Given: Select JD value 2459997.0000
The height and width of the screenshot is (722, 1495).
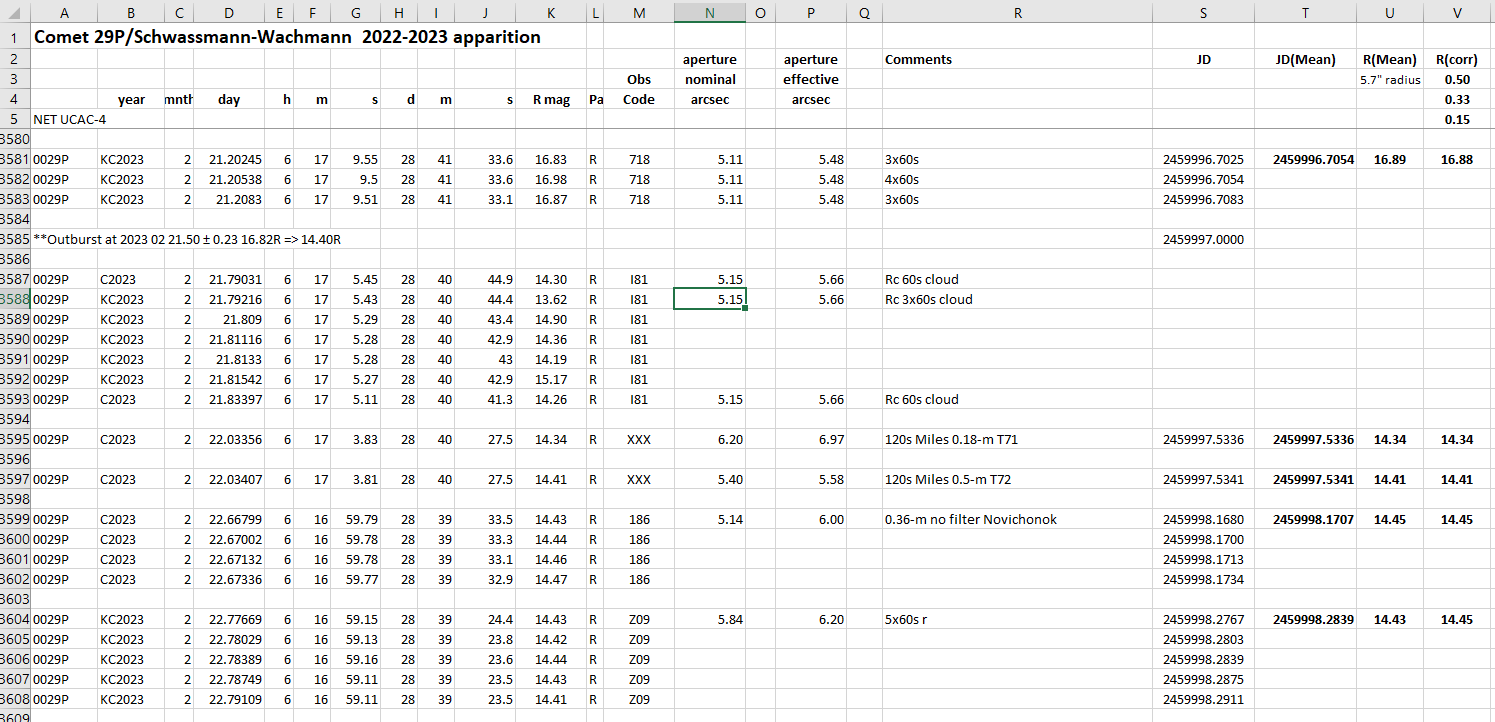Looking at the screenshot, I should [1203, 239].
